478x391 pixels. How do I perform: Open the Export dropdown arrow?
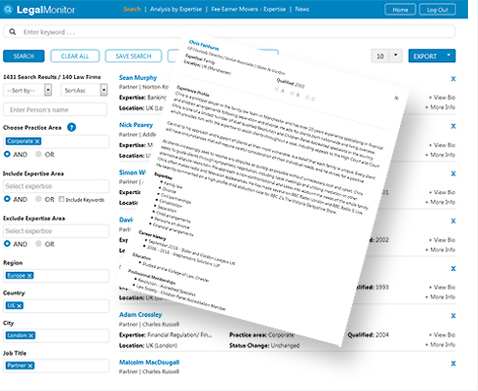(449, 55)
